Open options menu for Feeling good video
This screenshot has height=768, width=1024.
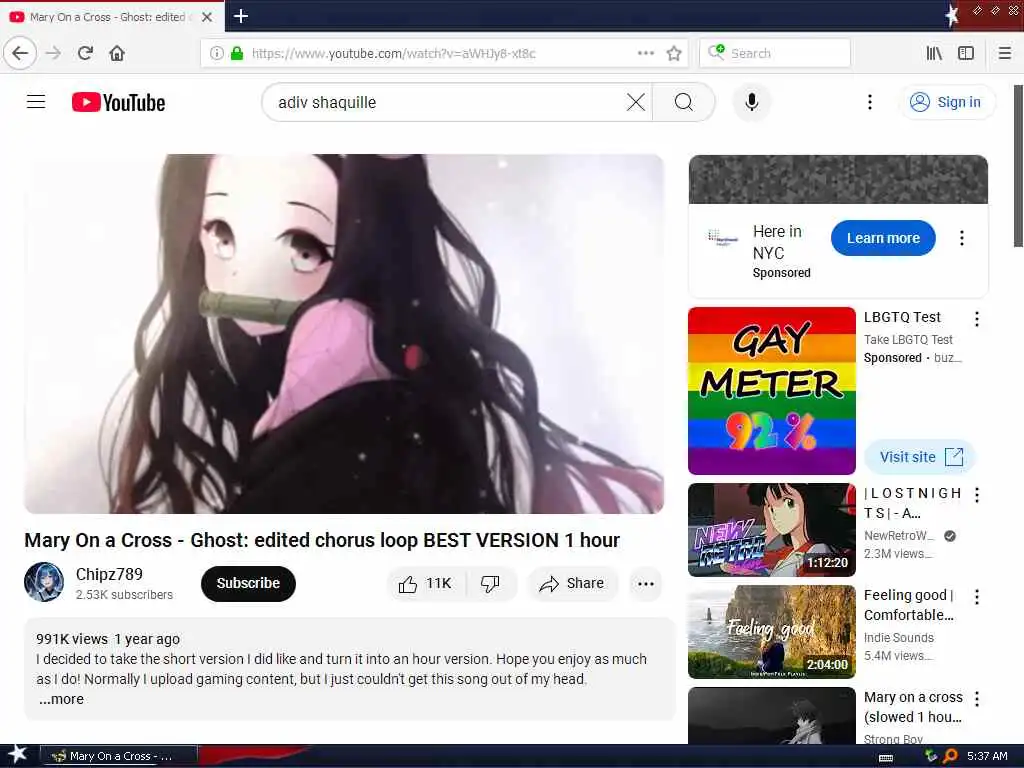click(976, 596)
